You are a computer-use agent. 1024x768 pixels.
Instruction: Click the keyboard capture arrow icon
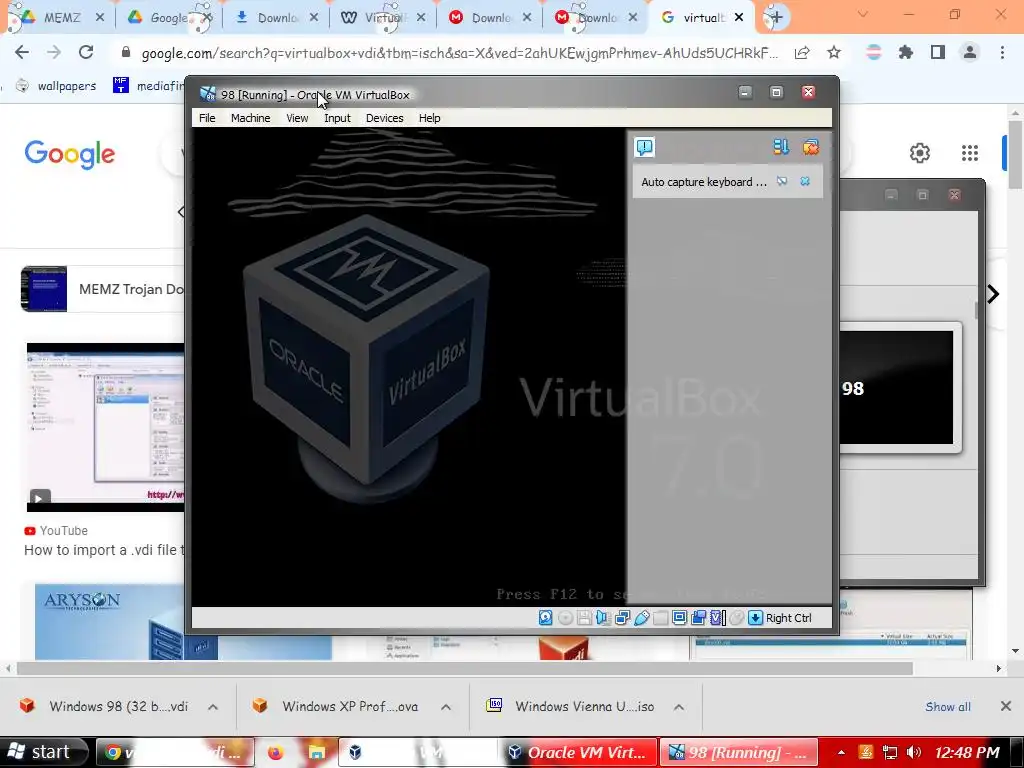755,618
